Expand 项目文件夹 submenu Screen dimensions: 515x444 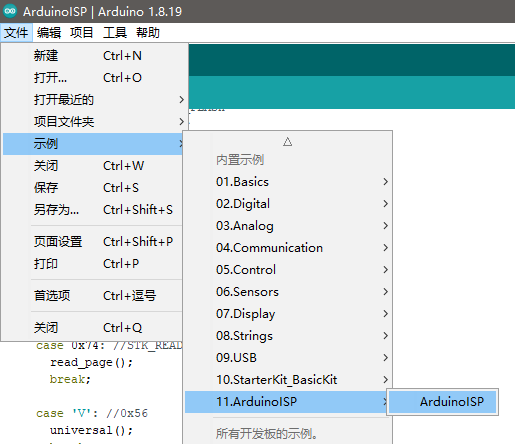click(x=93, y=122)
